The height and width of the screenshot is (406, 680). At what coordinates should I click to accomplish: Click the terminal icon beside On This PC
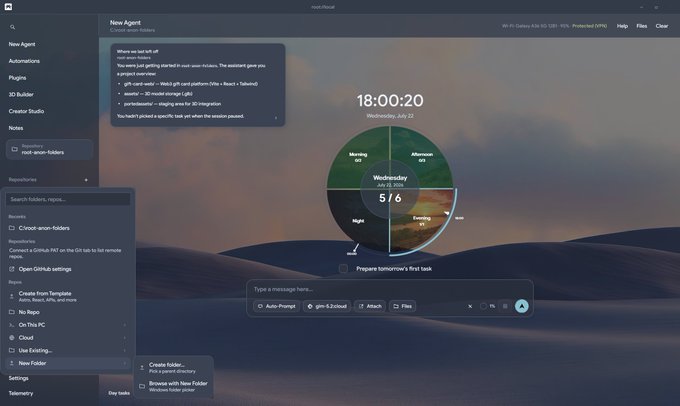click(x=12, y=325)
